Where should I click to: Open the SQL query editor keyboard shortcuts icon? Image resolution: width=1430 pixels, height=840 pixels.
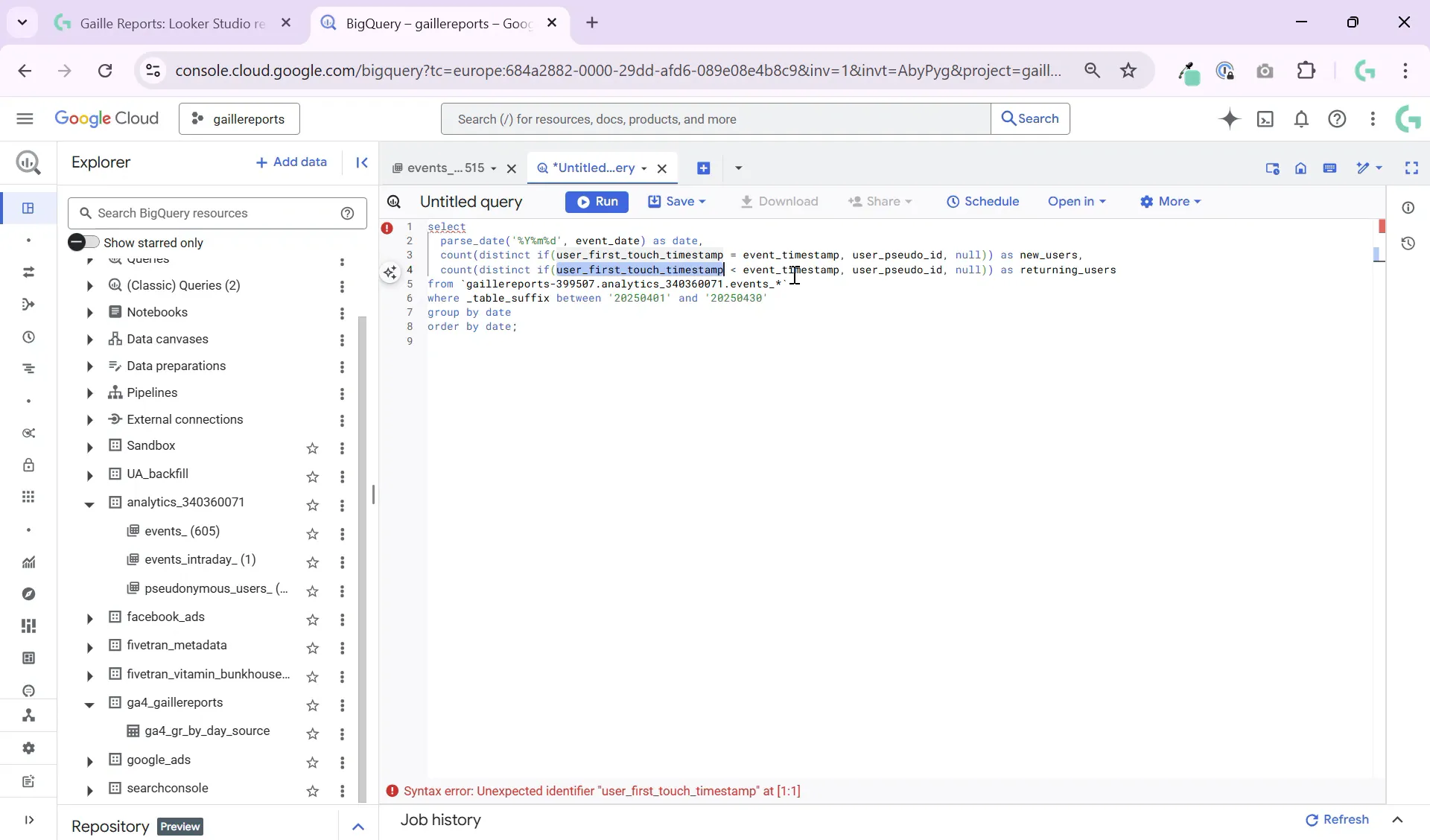click(x=1331, y=168)
